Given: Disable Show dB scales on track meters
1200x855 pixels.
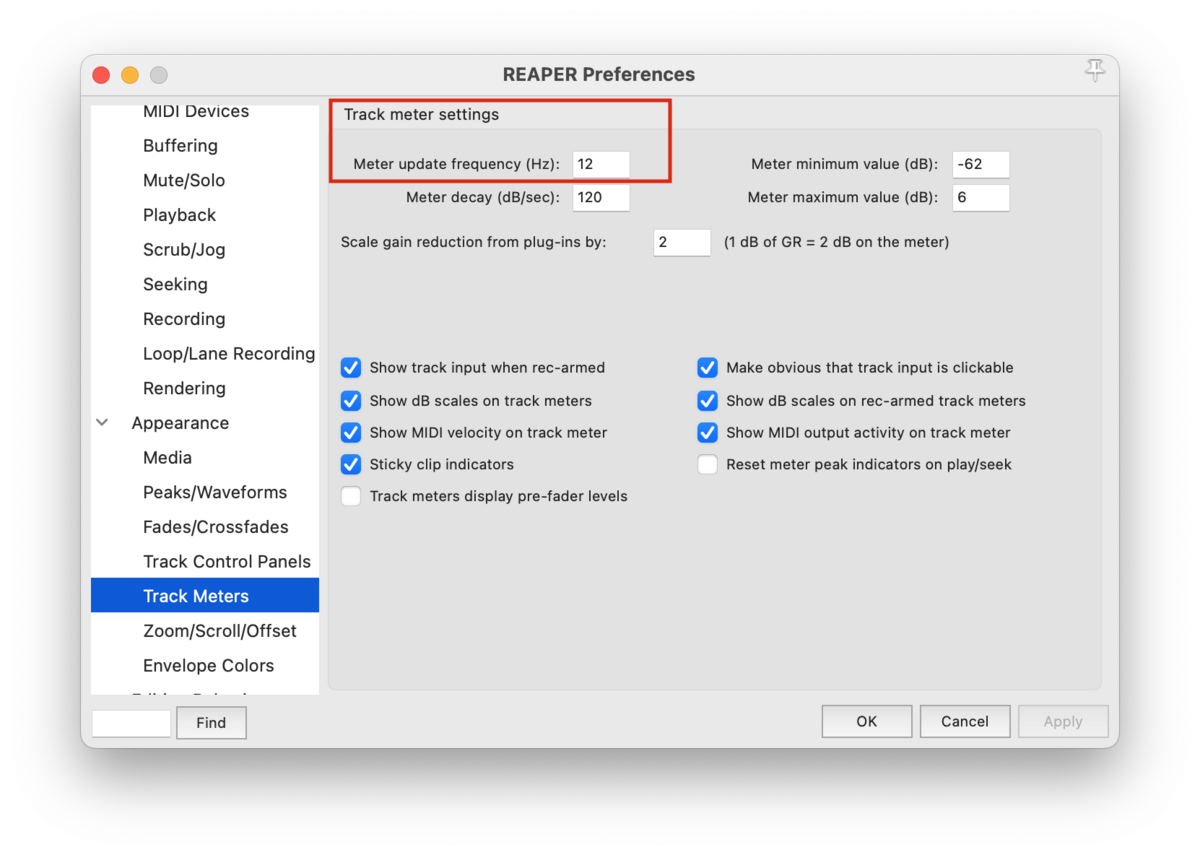Looking at the screenshot, I should tap(350, 400).
